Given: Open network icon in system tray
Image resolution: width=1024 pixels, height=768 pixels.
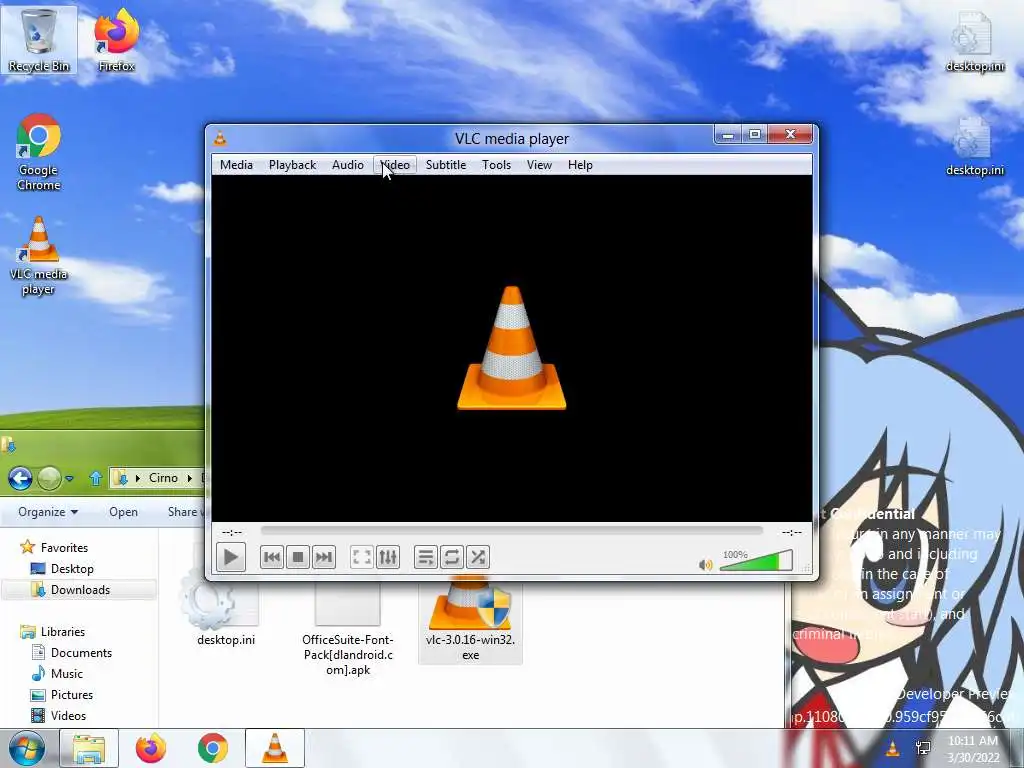Looking at the screenshot, I should (923, 748).
